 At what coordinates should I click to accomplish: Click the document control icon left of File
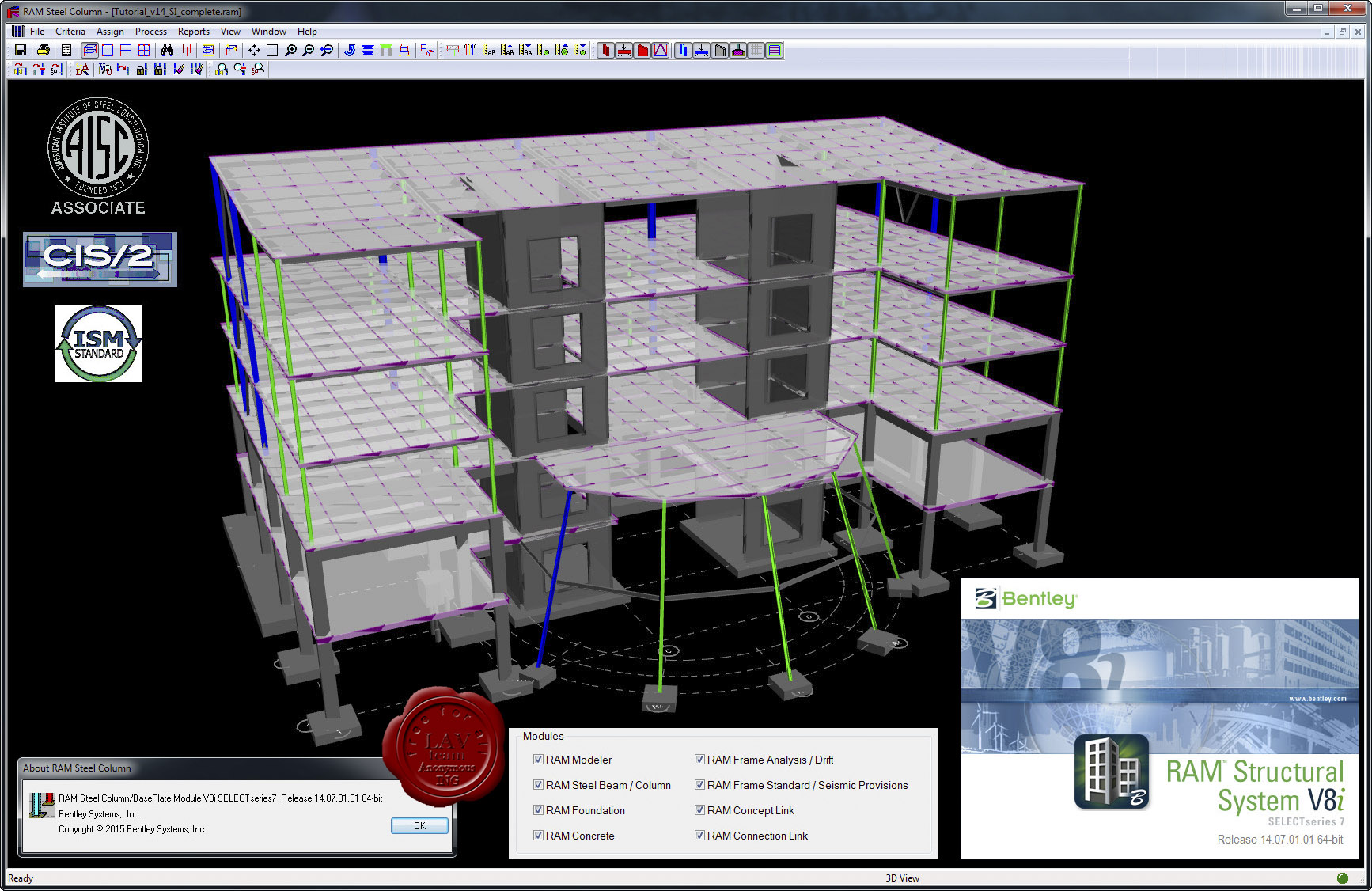[x=17, y=32]
